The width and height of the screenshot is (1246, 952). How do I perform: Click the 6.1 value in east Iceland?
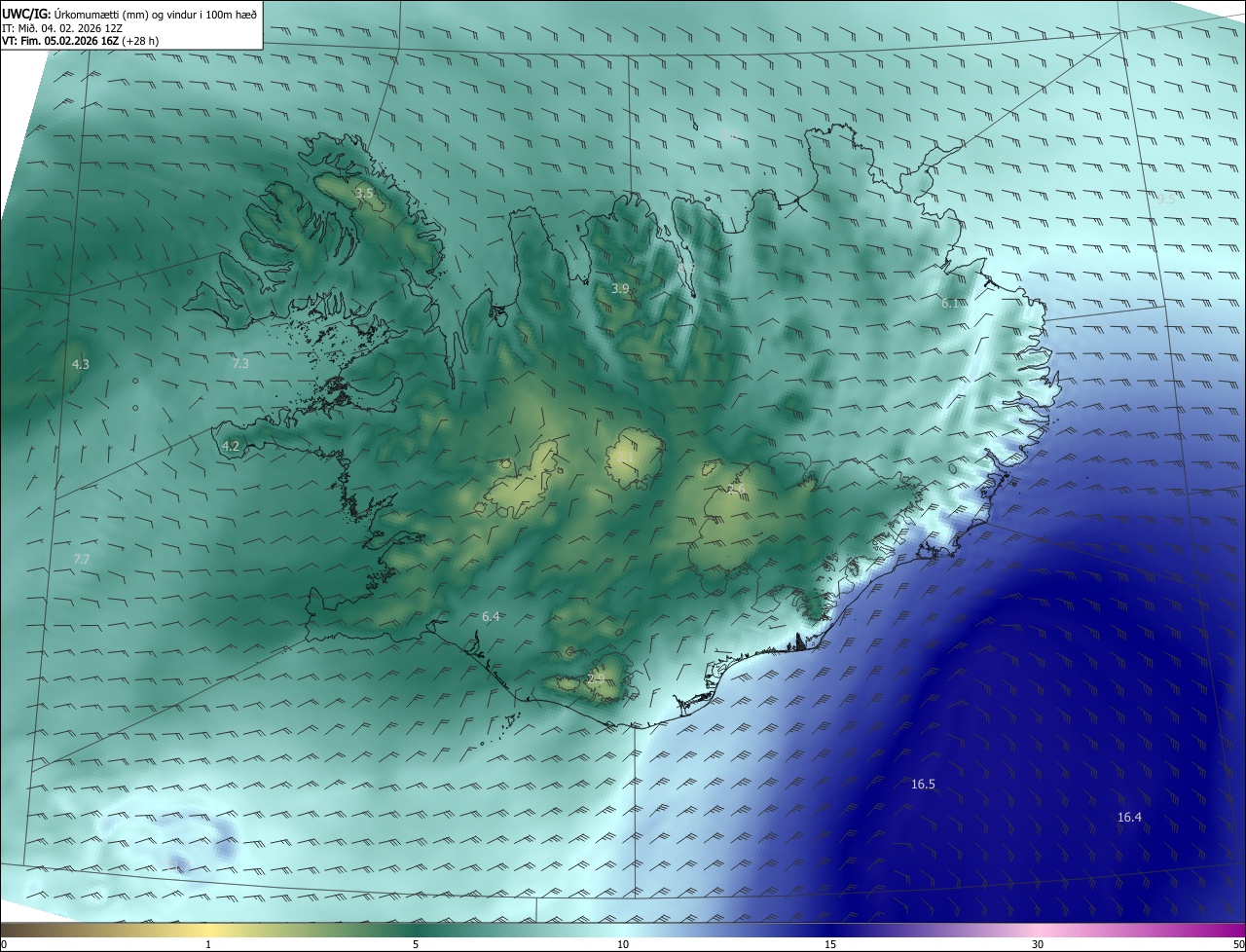950,303
